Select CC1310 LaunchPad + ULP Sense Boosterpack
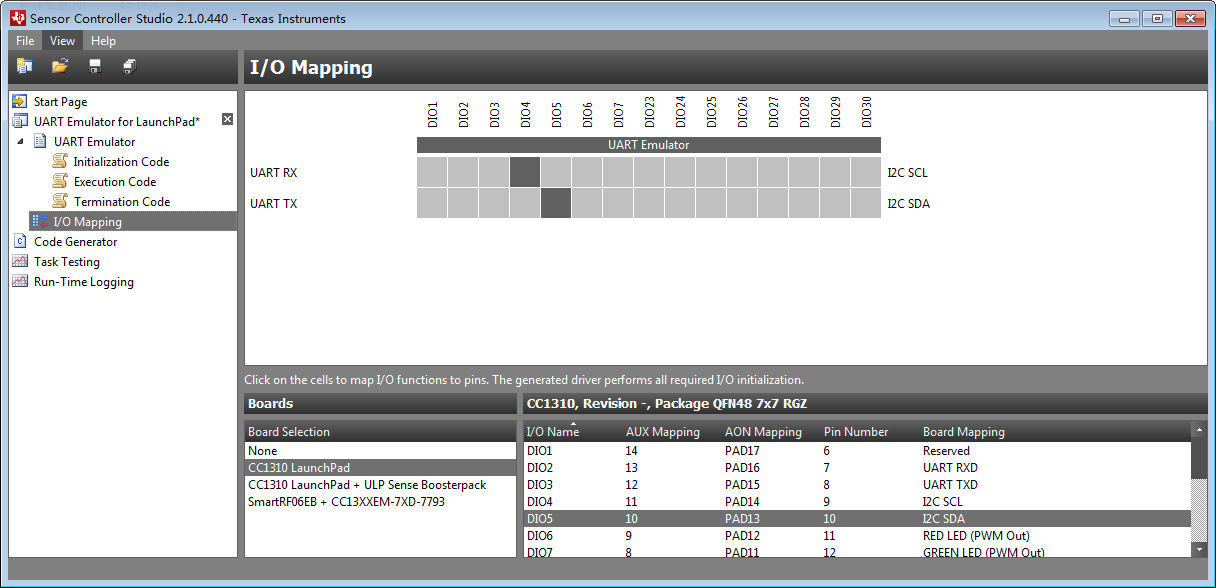 381,485
